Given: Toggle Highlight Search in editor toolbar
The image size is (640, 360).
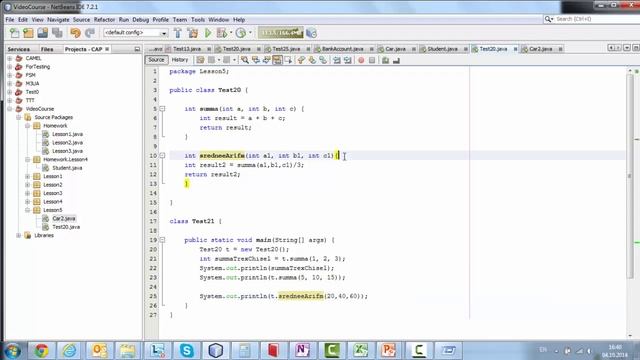Looking at the screenshot, I should (x=277, y=60).
